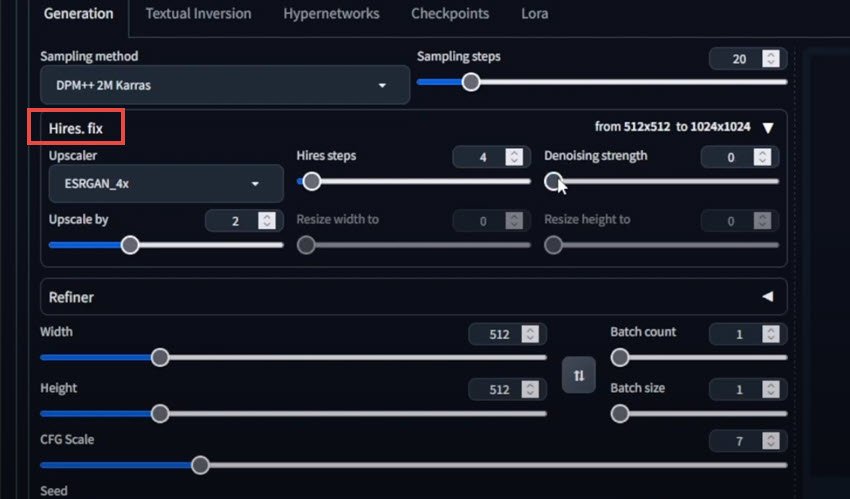Click the Batch size spinner arrows
The height and width of the screenshot is (499, 850).
tap(770, 389)
